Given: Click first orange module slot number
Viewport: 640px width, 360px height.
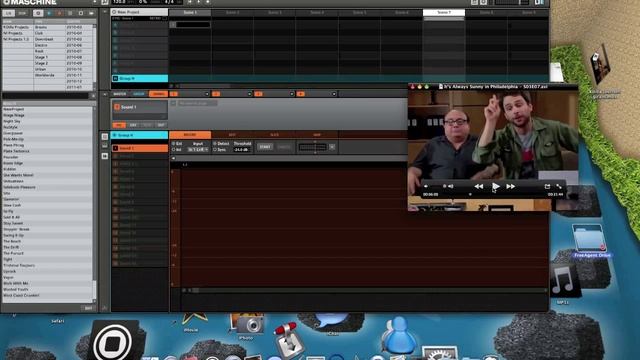Looking at the screenshot, I should tap(173, 94).
